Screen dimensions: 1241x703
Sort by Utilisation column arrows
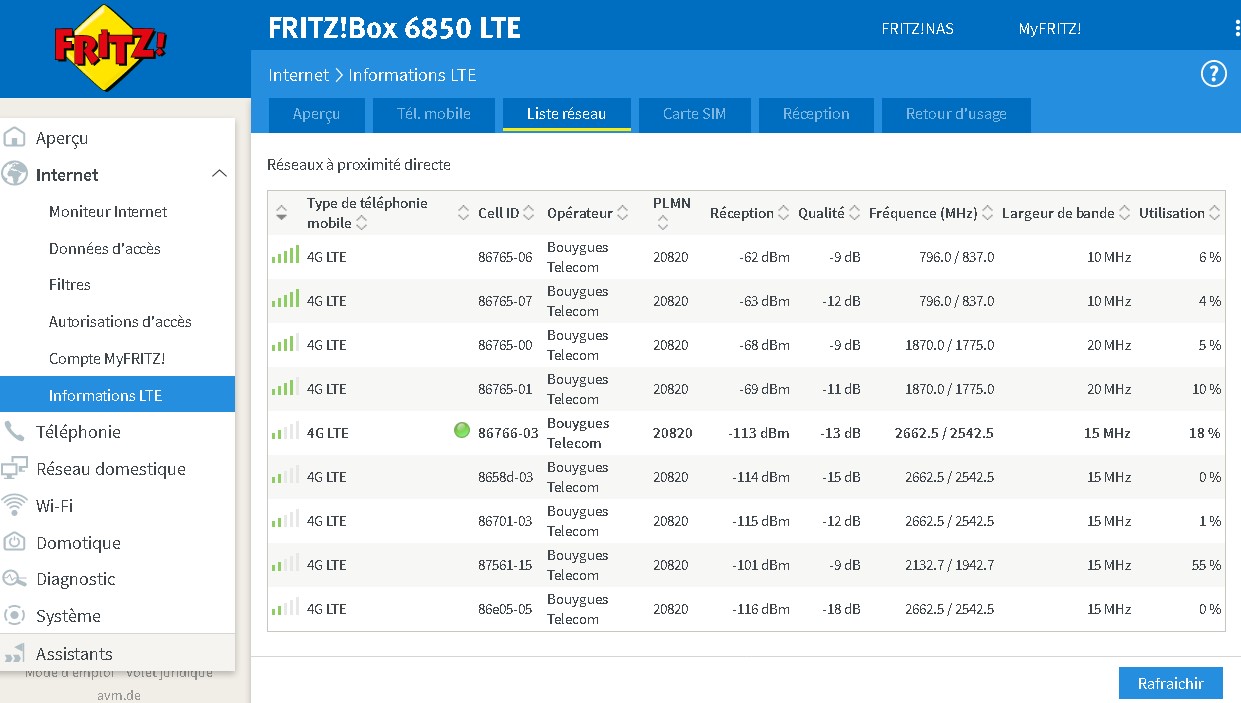click(1214, 213)
